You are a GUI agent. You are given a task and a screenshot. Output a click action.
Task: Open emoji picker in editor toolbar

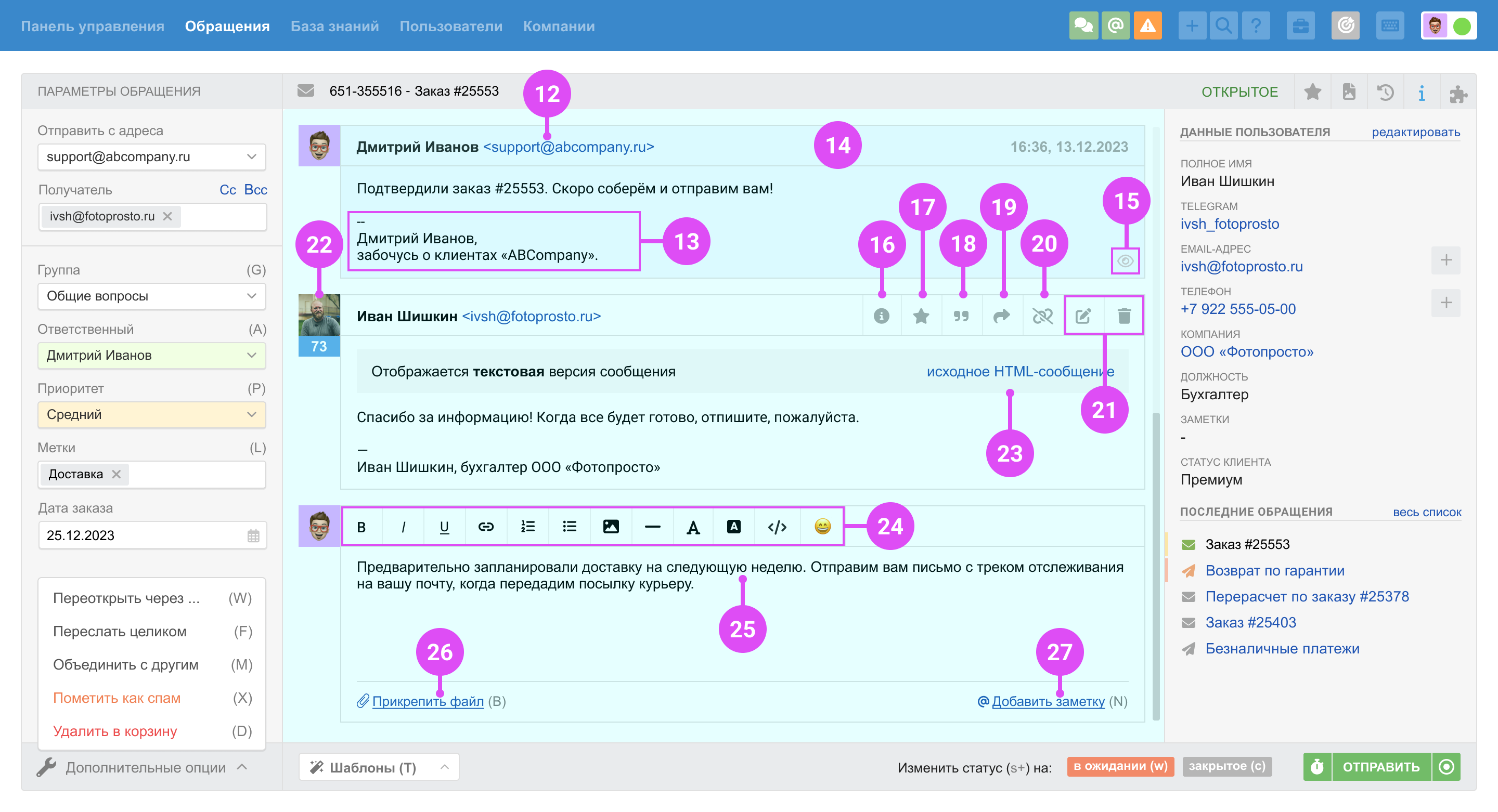822,527
